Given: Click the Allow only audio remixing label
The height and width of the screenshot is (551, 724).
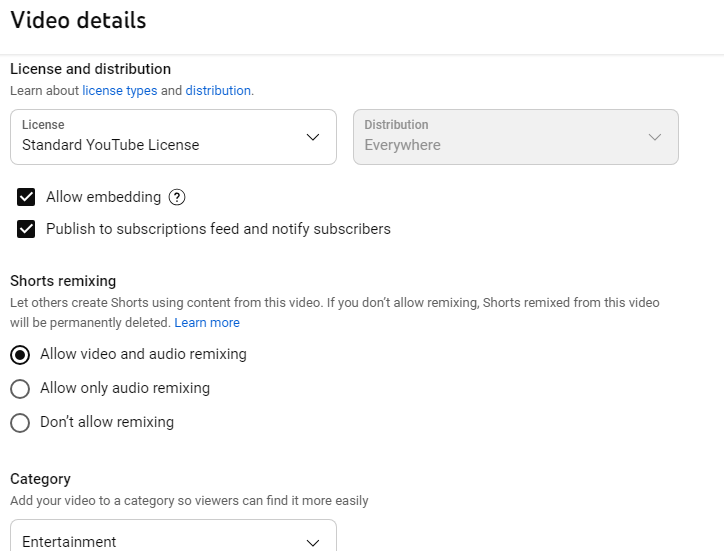Looking at the screenshot, I should click(125, 388).
